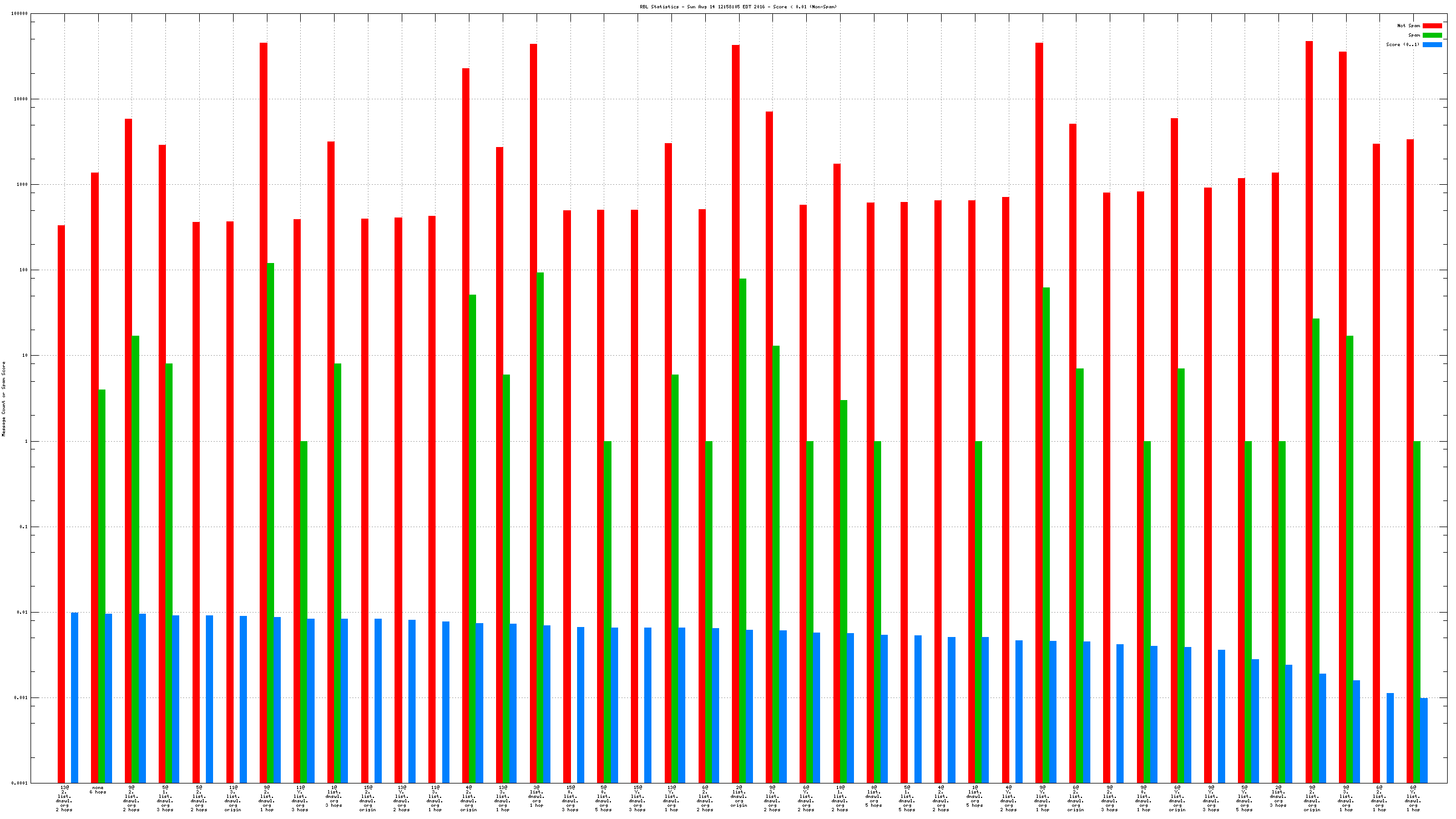
Task: Click the 'Message Count or Spam Score' axis label
Action: pos(4,399)
